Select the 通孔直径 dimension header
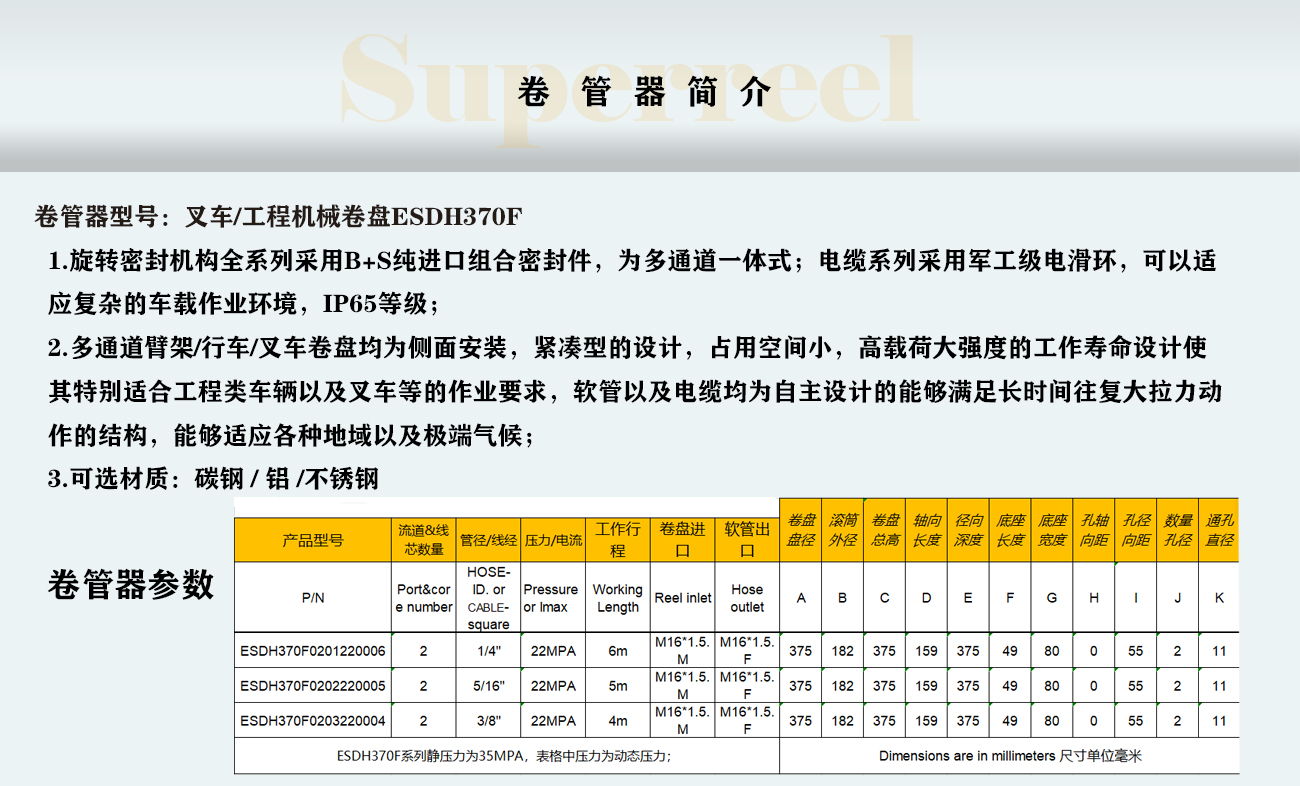The width and height of the screenshot is (1300, 786). point(1218,530)
